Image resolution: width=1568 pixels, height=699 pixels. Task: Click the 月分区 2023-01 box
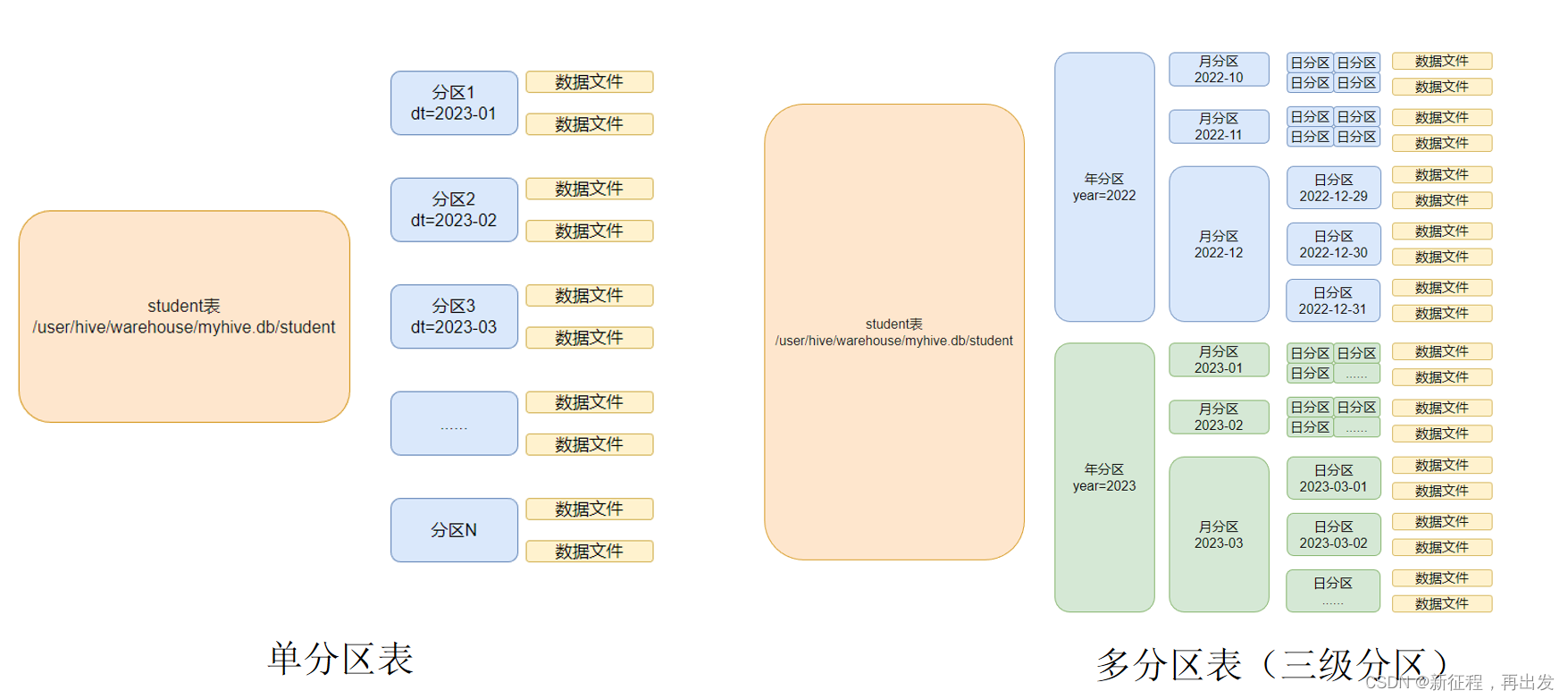1219,359
